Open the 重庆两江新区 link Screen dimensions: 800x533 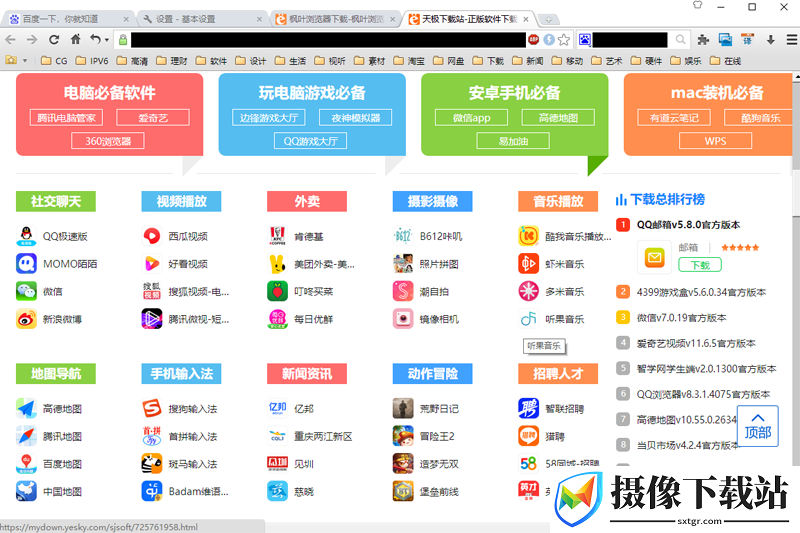pos(323,437)
